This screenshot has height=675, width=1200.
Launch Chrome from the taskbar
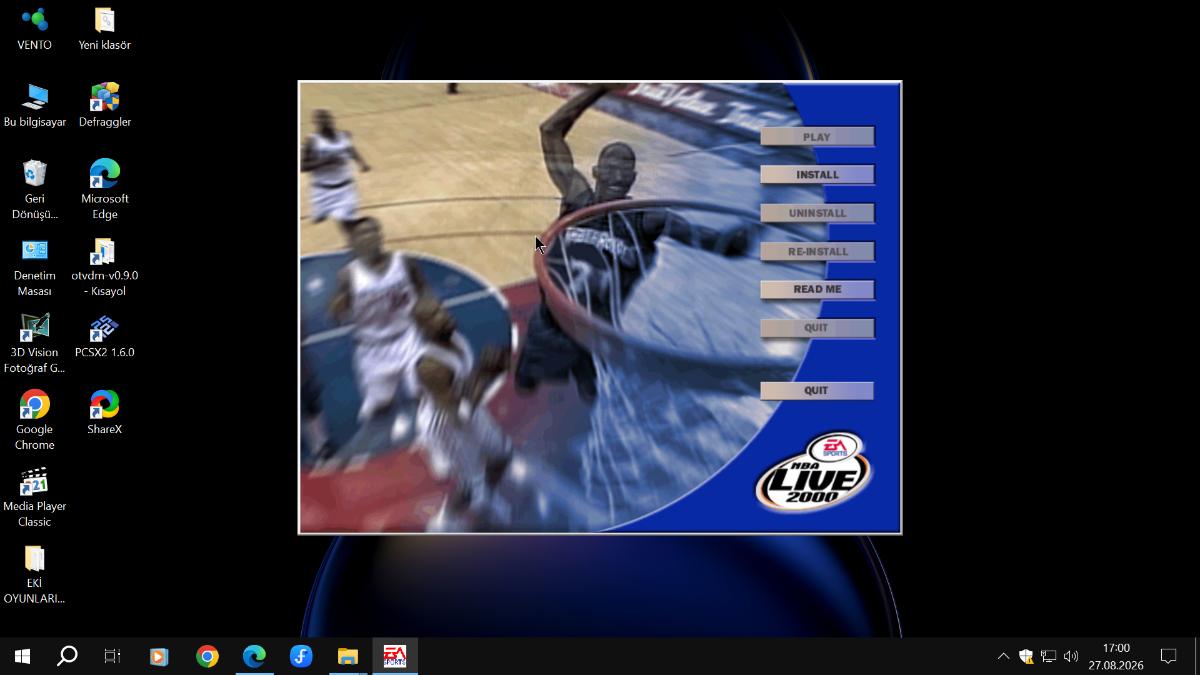(207, 656)
